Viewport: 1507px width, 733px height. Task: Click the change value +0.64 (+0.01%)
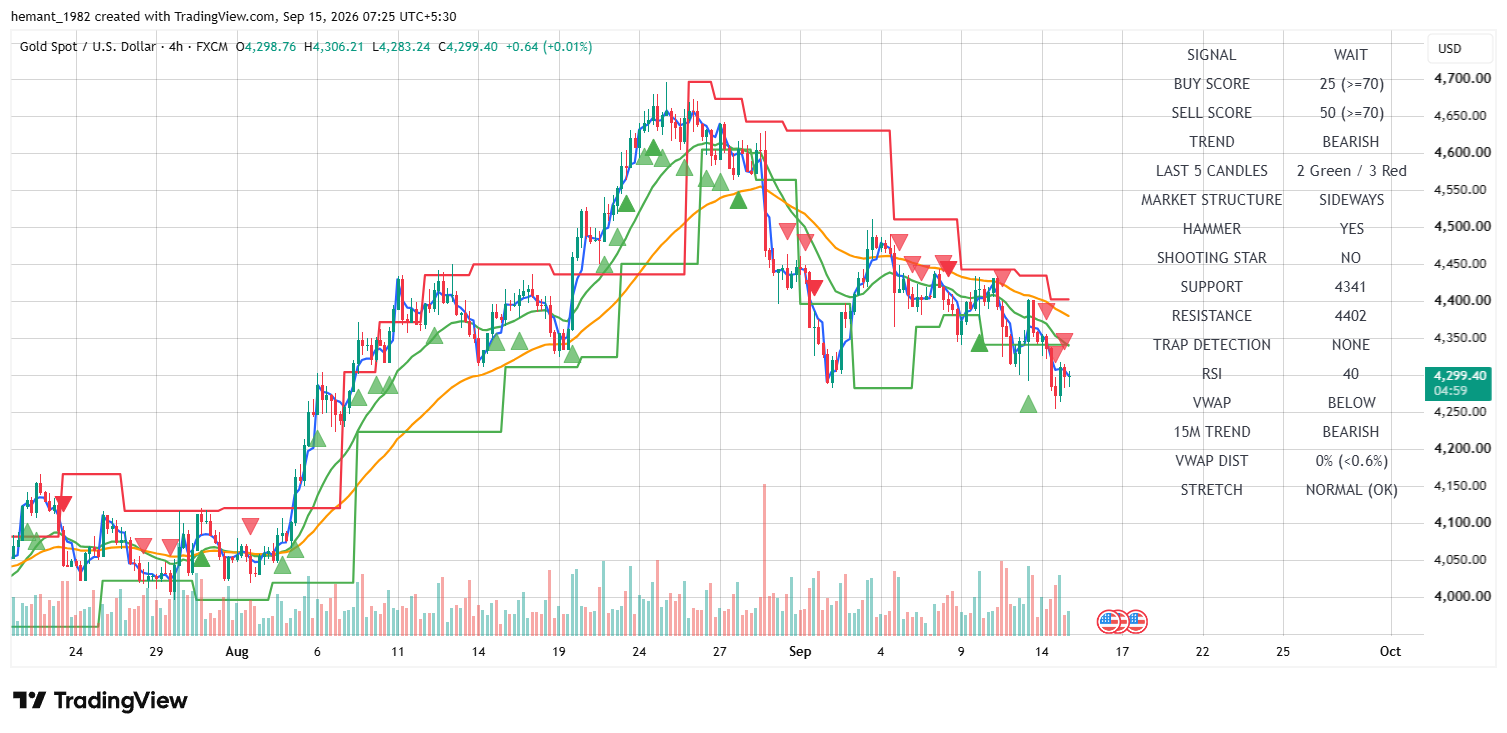coord(549,47)
